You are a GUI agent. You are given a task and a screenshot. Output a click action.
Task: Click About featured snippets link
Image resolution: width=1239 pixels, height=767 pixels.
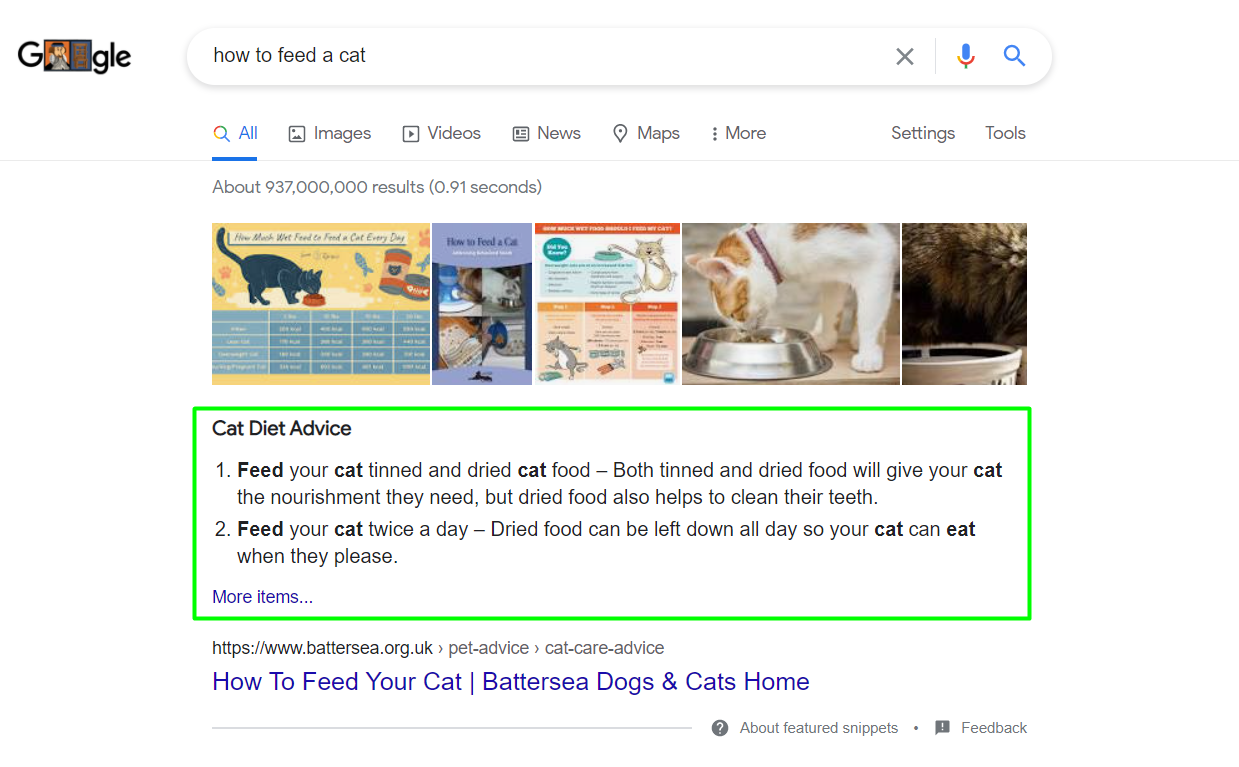point(818,728)
